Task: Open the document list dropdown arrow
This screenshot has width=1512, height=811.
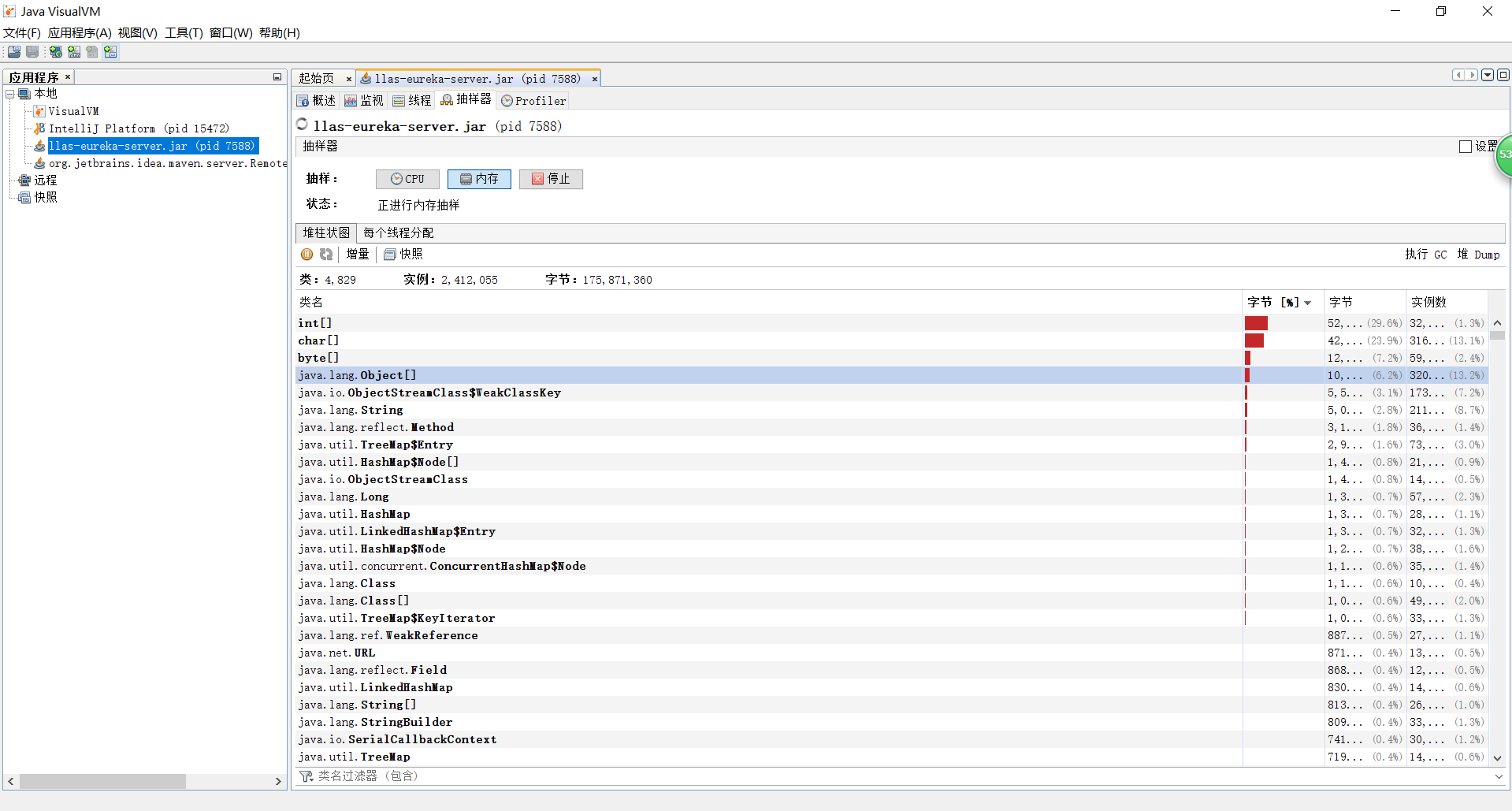Action: (1488, 76)
